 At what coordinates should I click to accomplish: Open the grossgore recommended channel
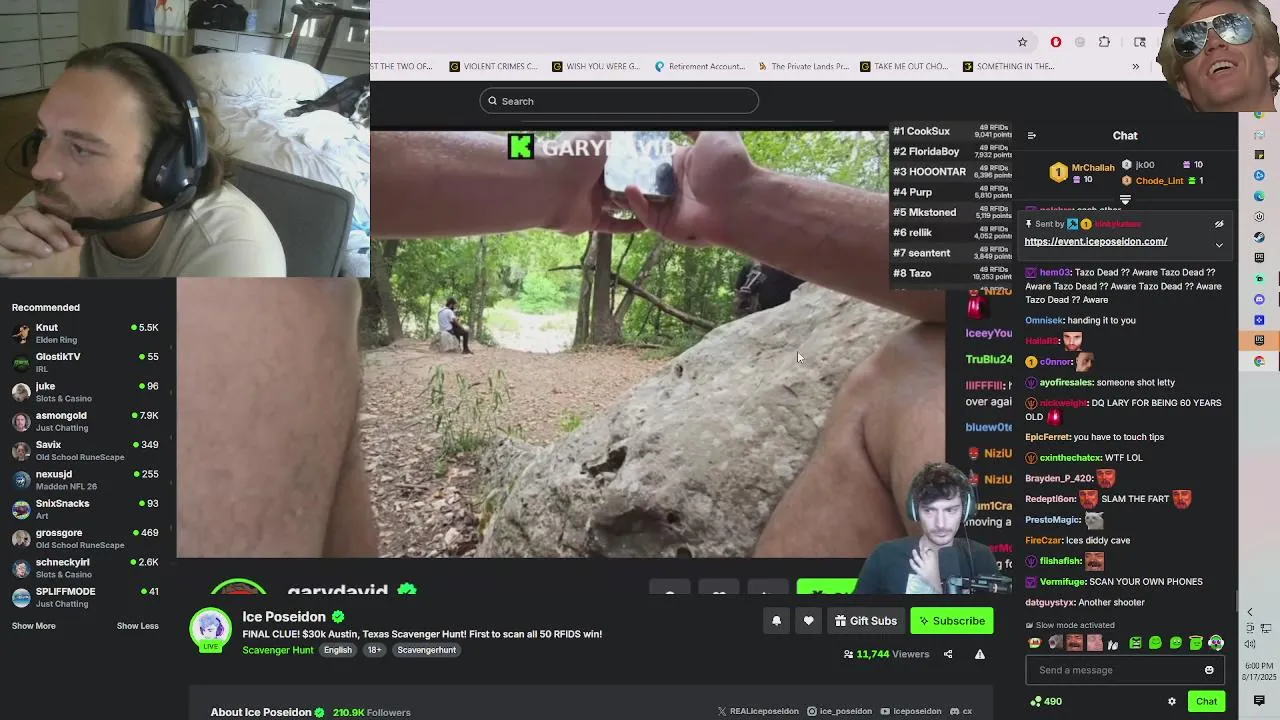(84, 538)
